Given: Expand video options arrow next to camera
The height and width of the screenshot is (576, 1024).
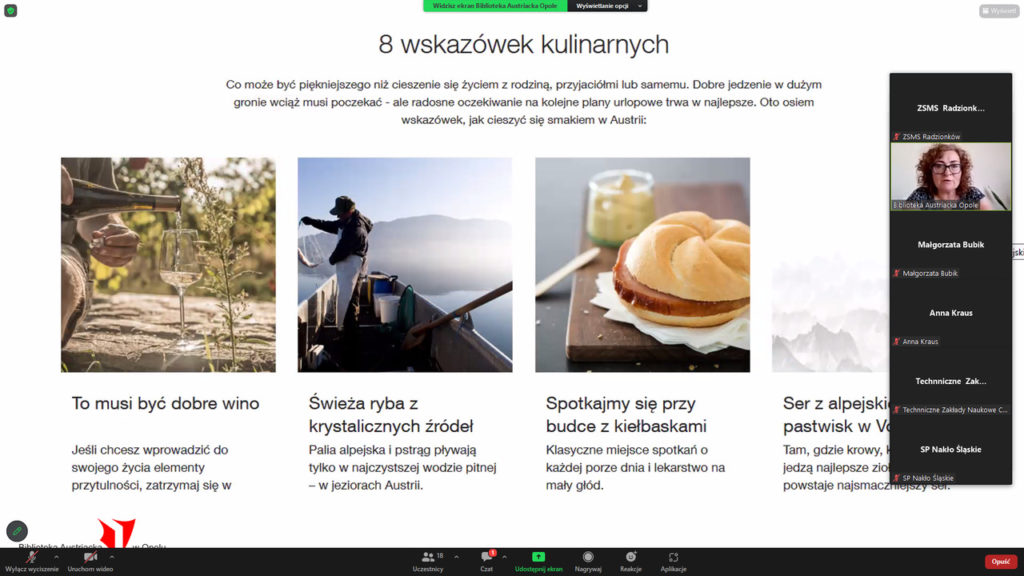Looking at the screenshot, I should 112,556.
